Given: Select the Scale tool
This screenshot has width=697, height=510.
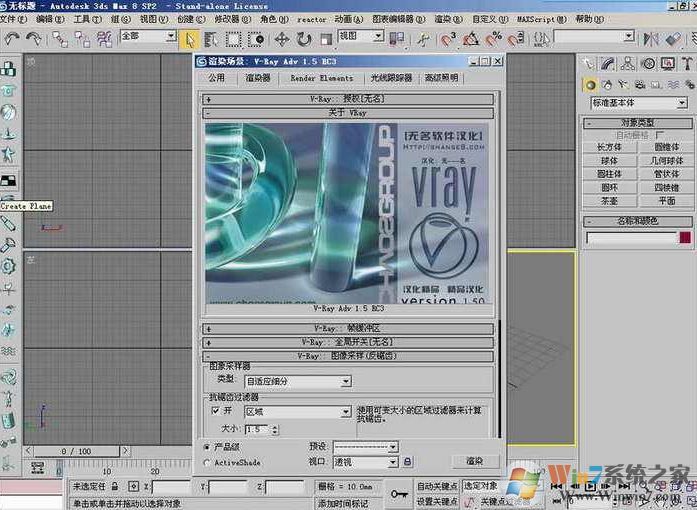Looking at the screenshot, I should point(326,40).
